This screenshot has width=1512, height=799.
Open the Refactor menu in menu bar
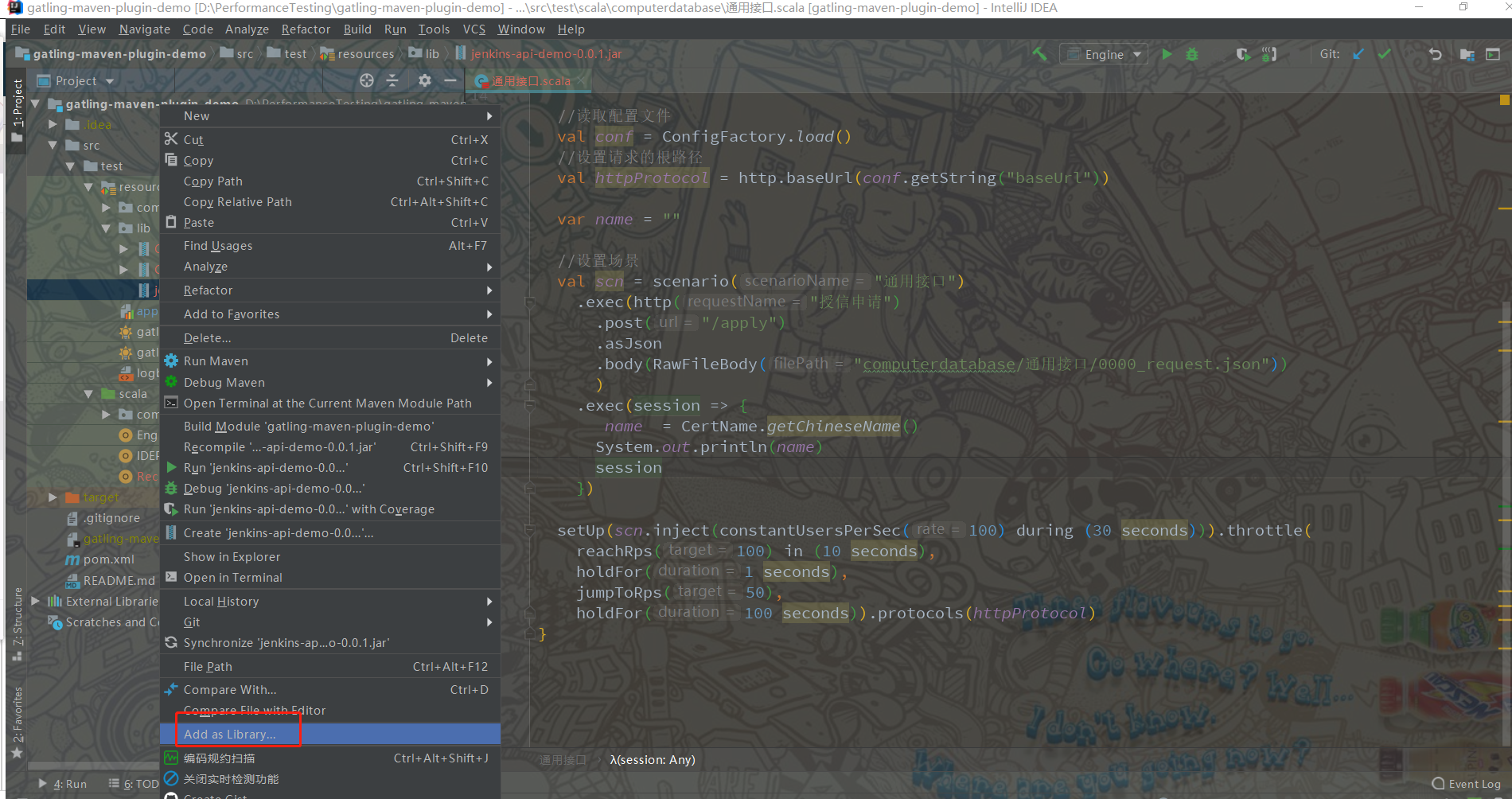[306, 29]
